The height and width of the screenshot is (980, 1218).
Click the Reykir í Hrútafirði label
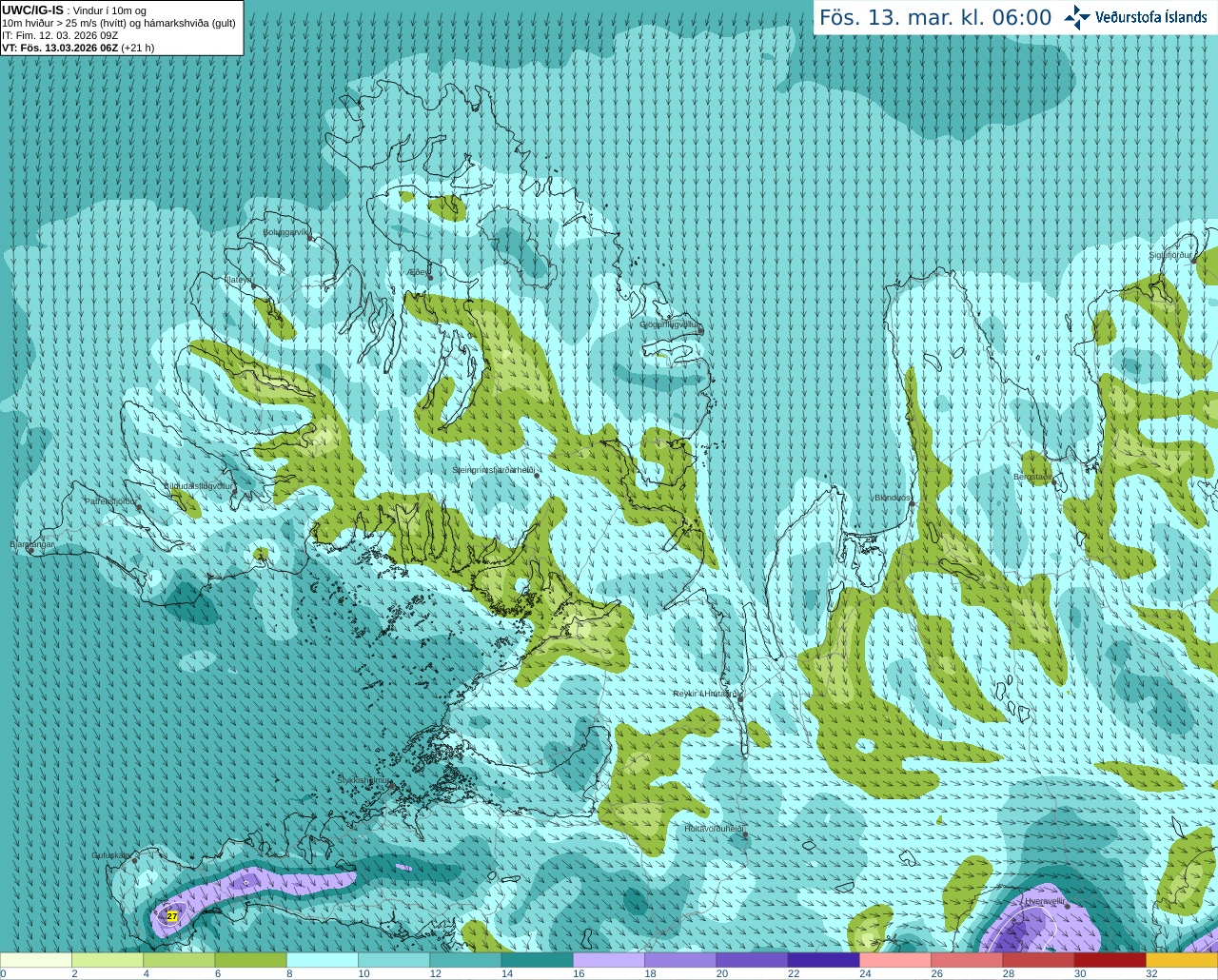[706, 694]
